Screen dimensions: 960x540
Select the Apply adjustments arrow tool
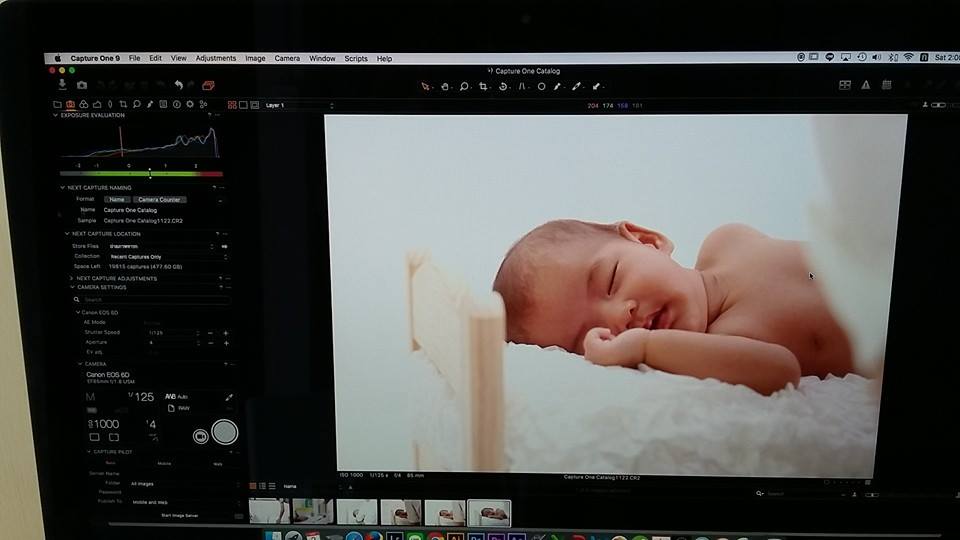pos(596,86)
